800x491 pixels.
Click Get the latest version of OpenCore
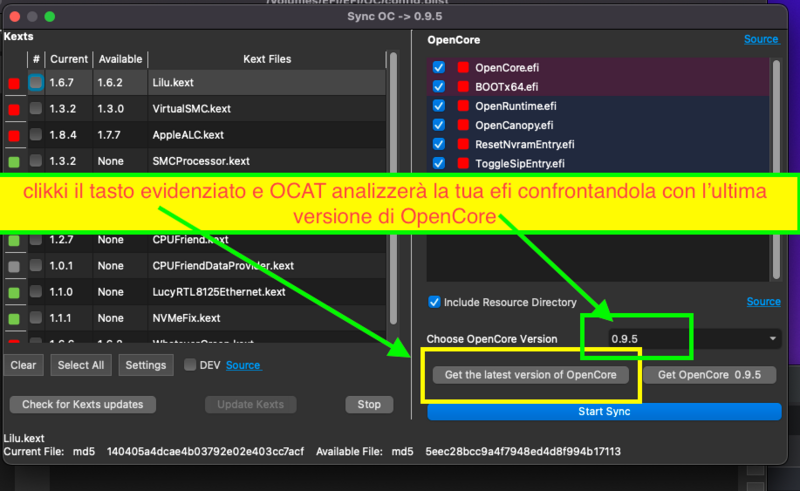point(531,375)
